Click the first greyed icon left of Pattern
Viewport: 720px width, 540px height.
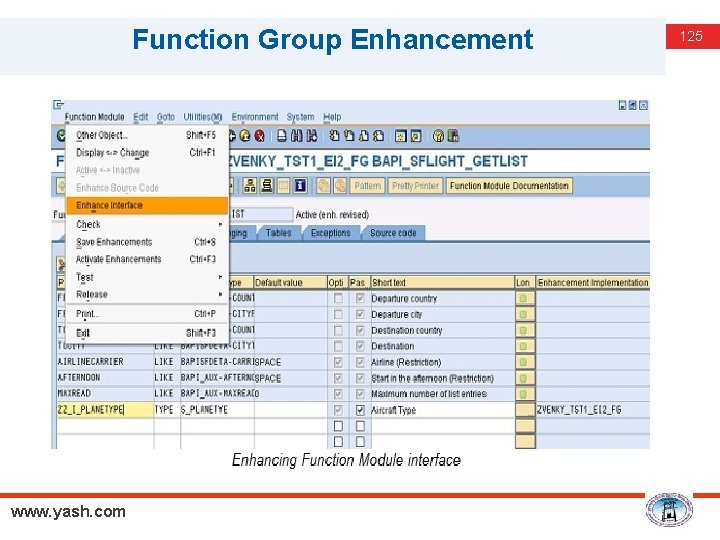pyautogui.click(x=323, y=186)
